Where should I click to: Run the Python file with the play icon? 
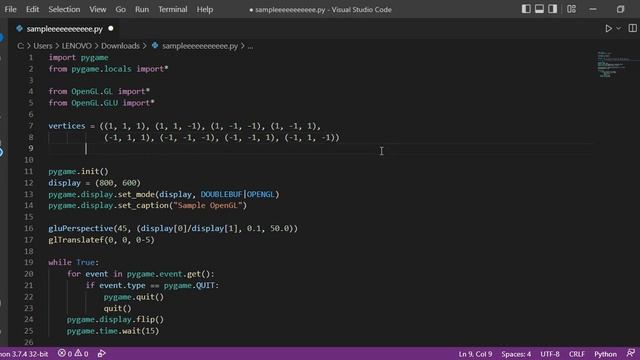coord(608,29)
